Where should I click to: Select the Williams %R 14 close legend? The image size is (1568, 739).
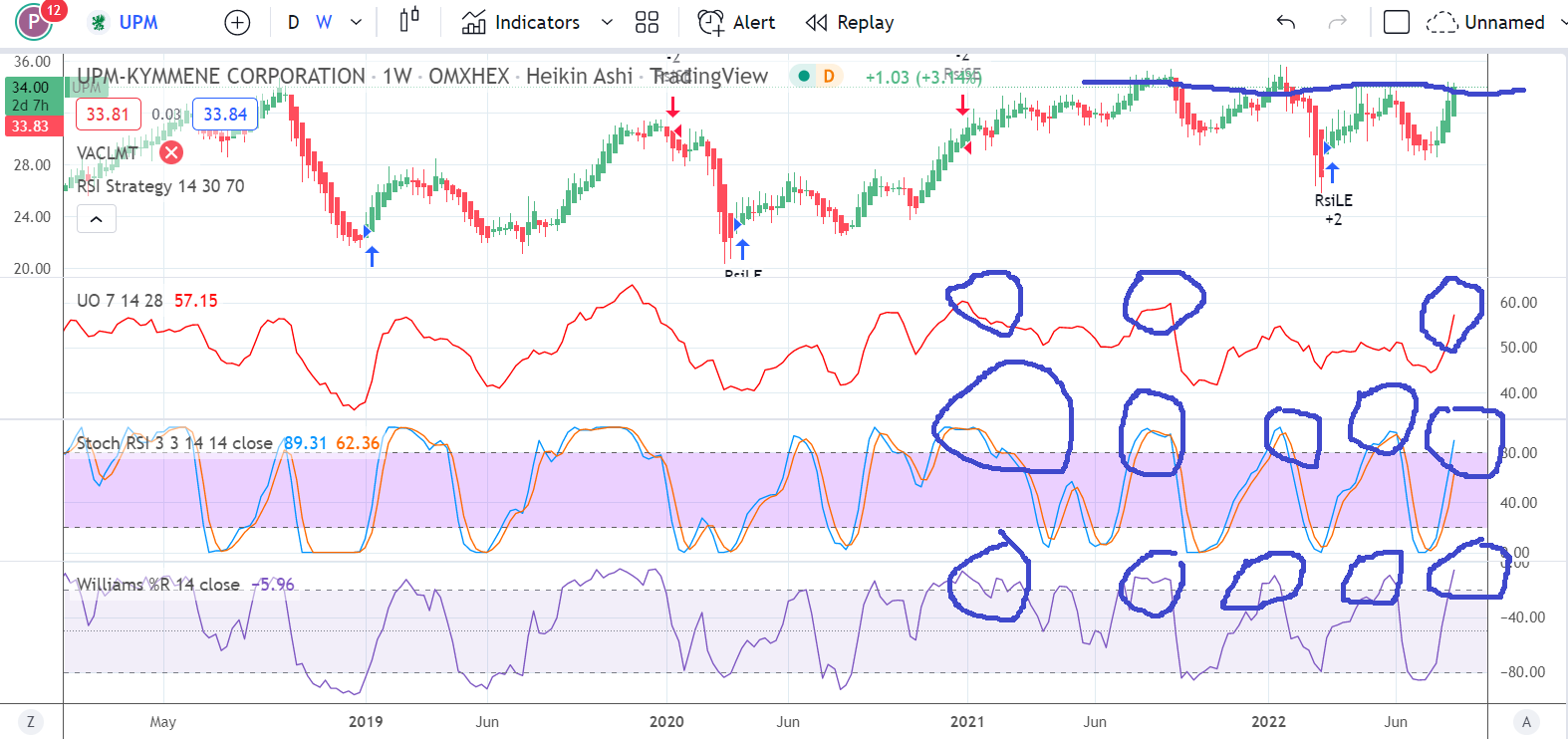[158, 585]
